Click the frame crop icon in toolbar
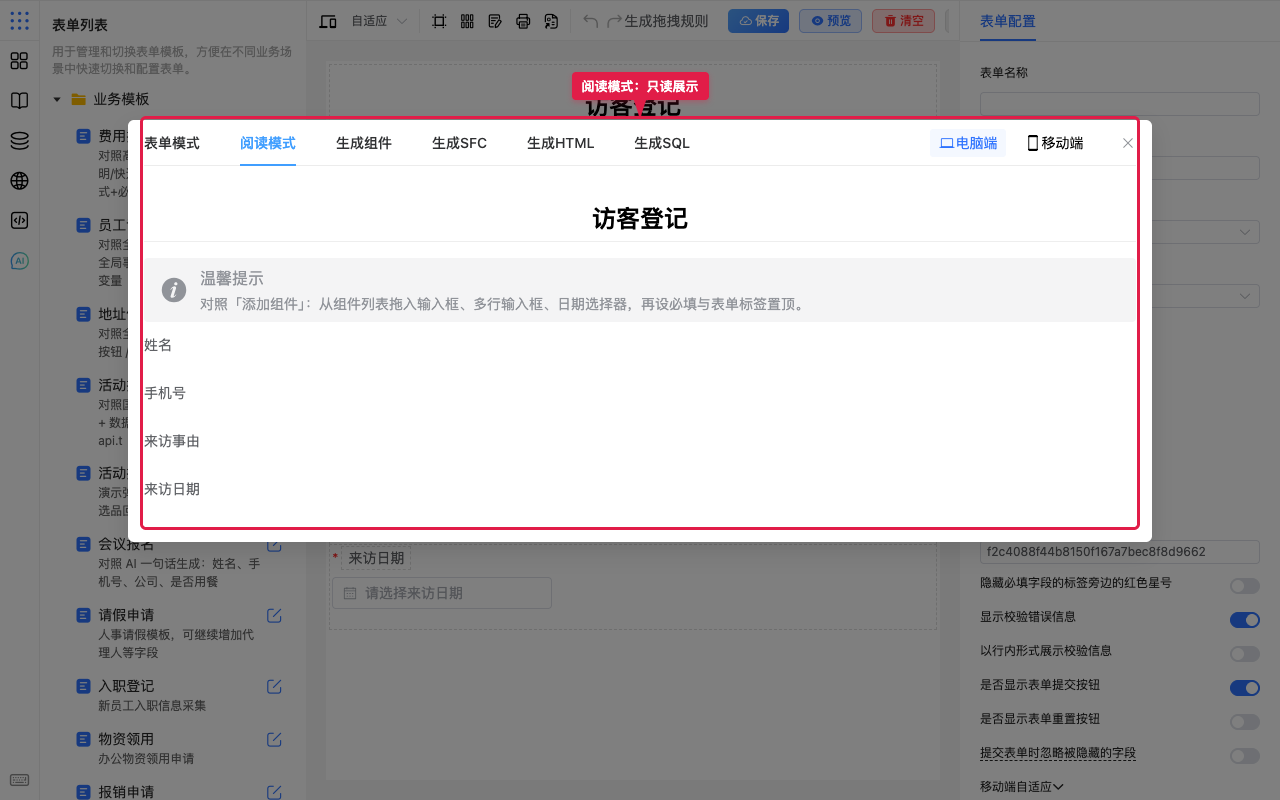 (x=439, y=21)
